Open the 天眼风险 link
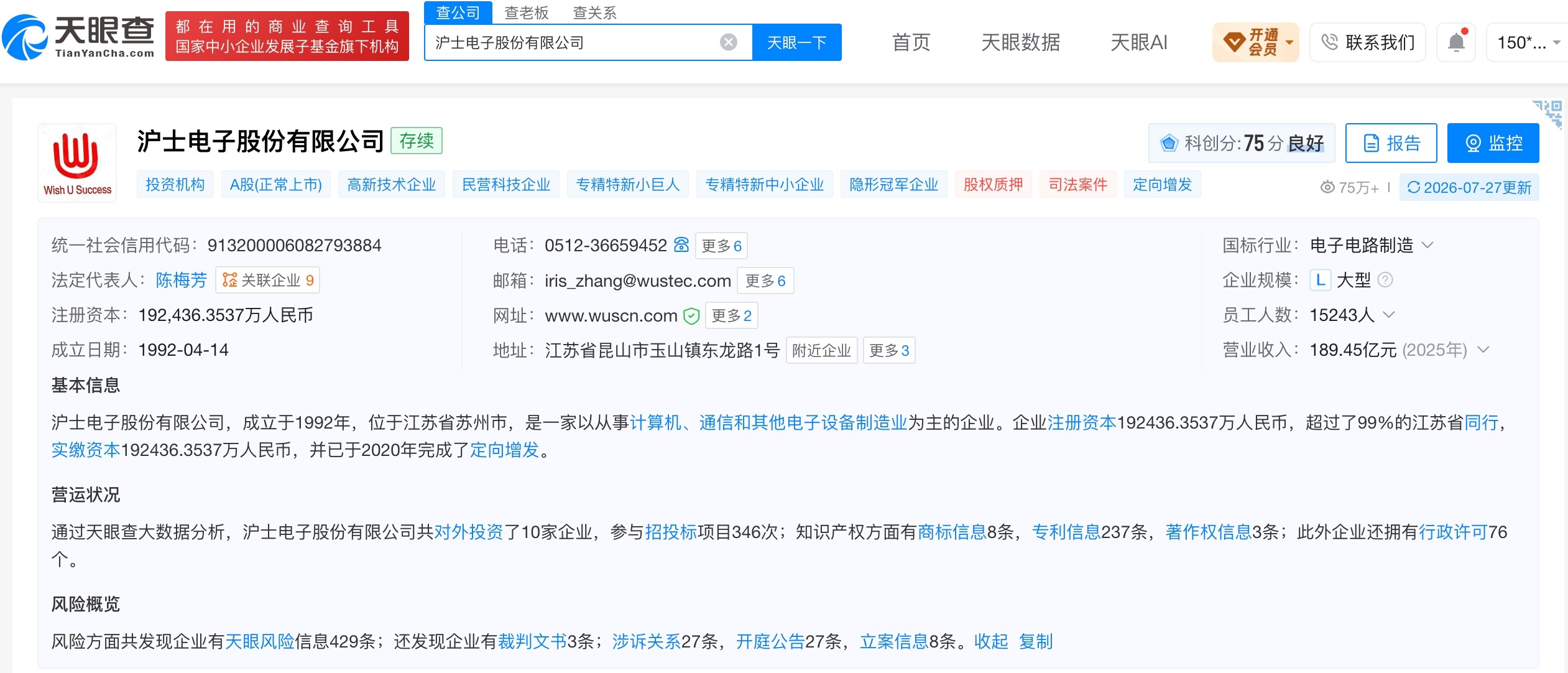Image resolution: width=1568 pixels, height=673 pixels. tap(259, 641)
